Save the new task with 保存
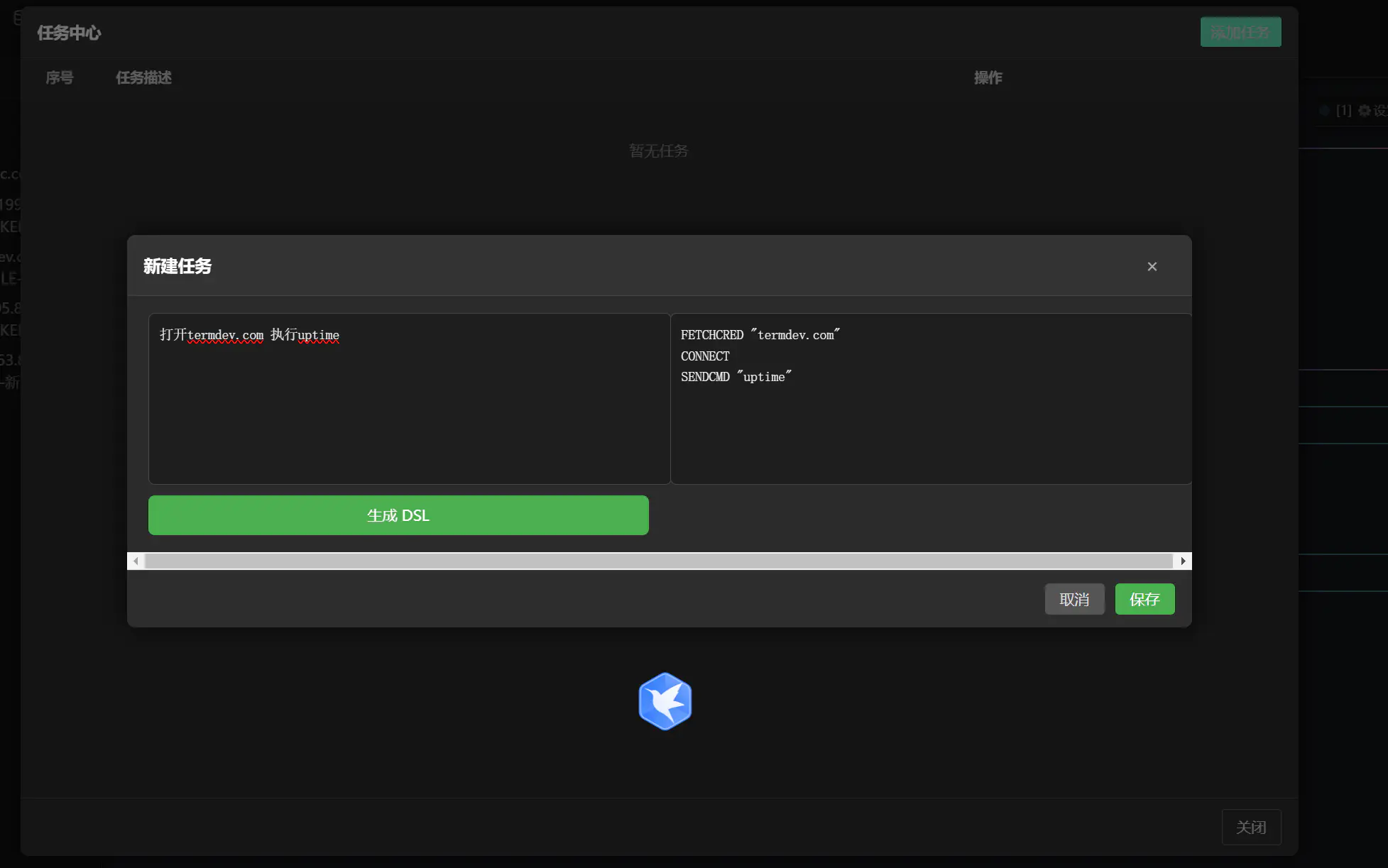1388x868 pixels. pos(1144,599)
